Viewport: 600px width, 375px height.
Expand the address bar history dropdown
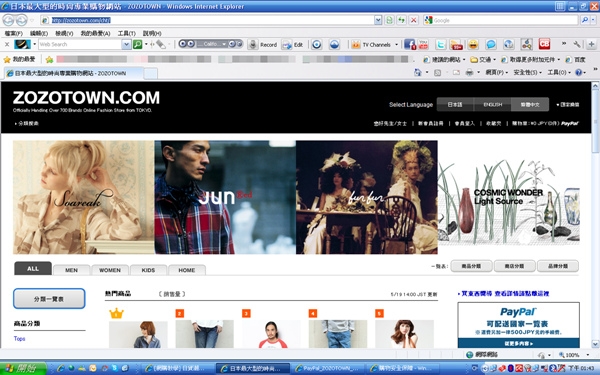coord(378,20)
